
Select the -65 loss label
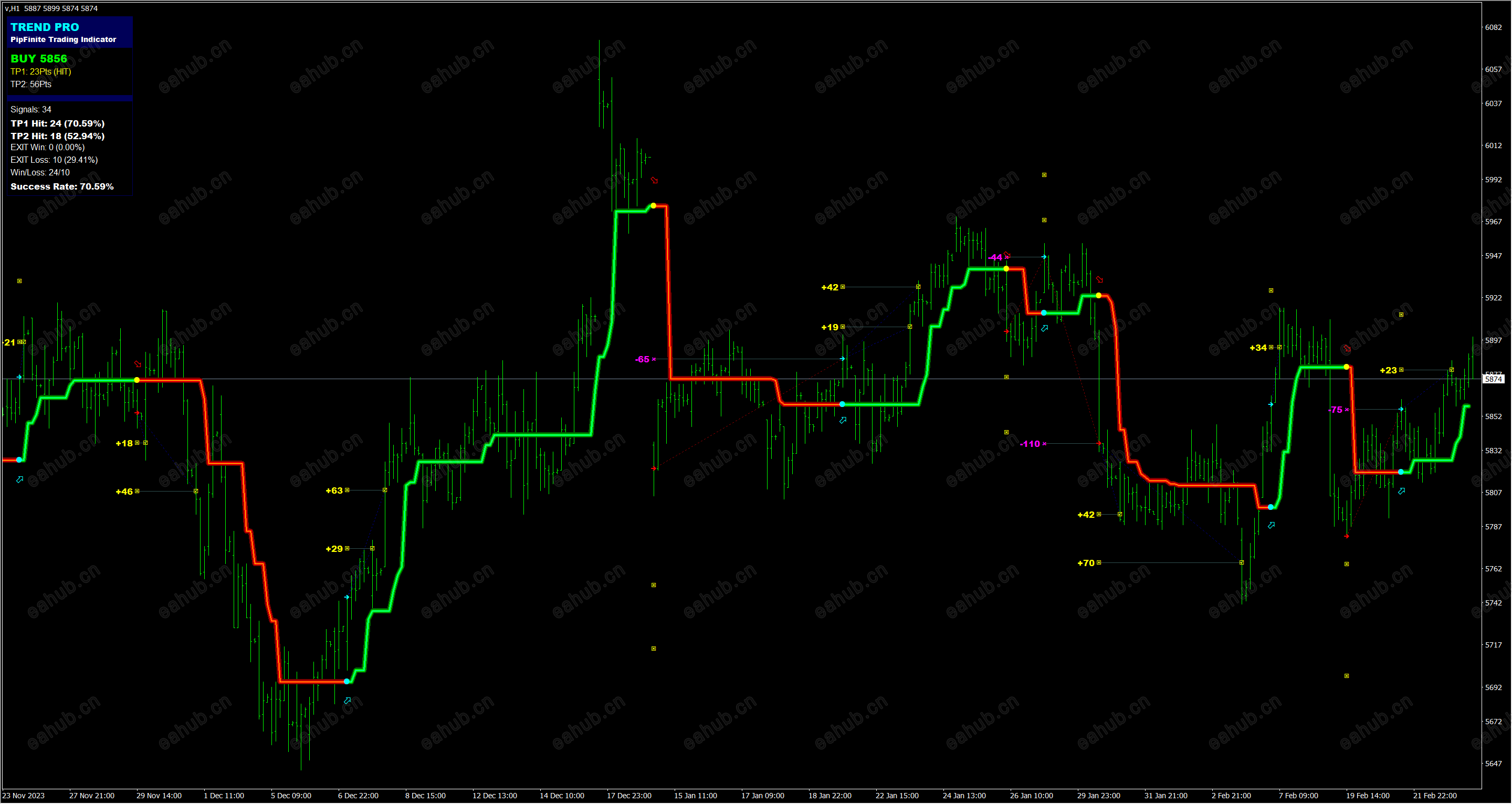coord(643,359)
